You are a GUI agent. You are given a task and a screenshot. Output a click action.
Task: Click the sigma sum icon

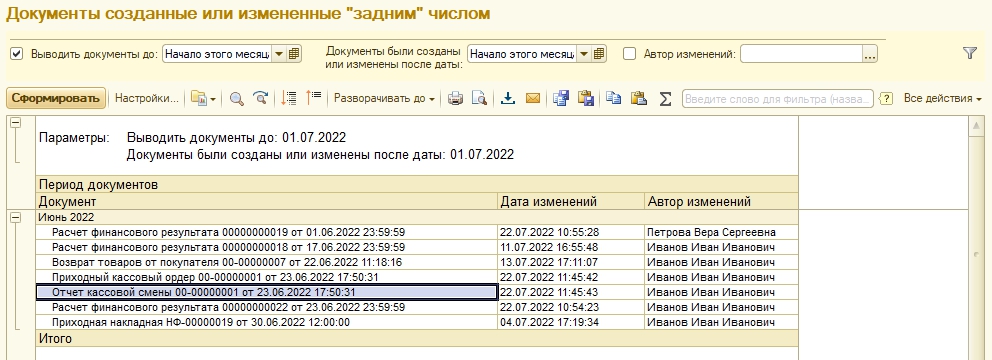[x=665, y=99]
